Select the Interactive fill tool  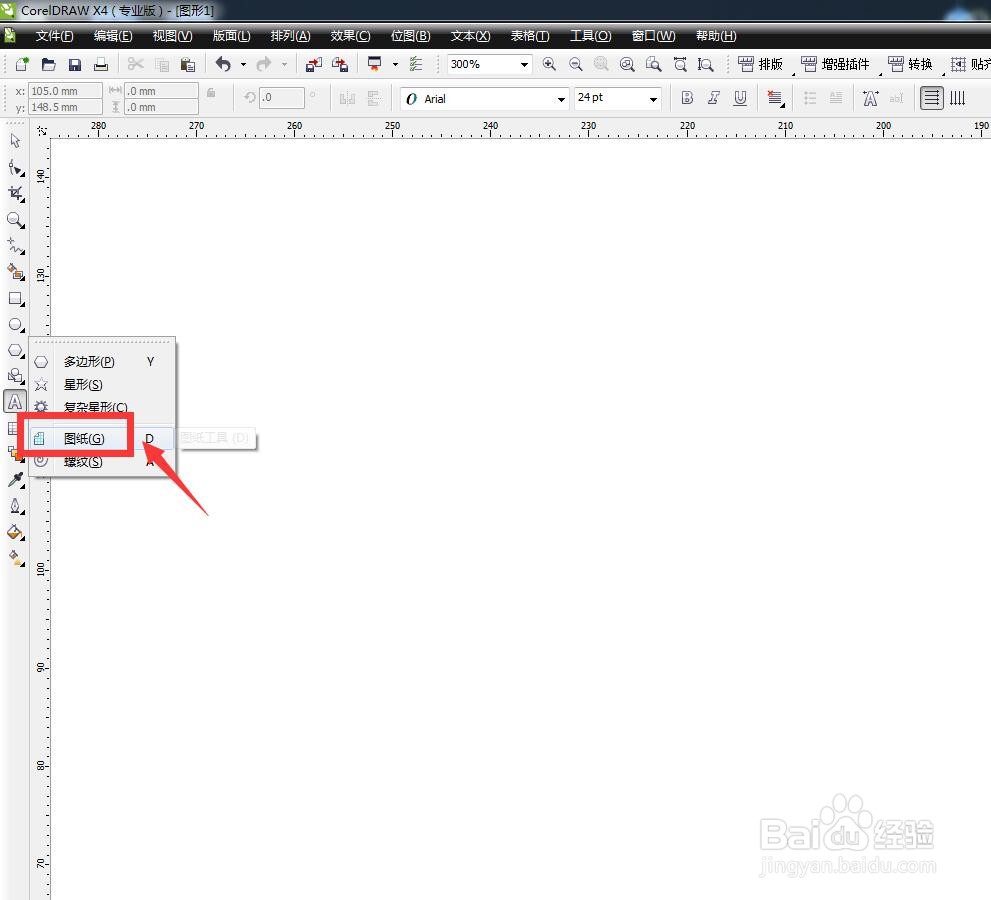click(x=15, y=558)
